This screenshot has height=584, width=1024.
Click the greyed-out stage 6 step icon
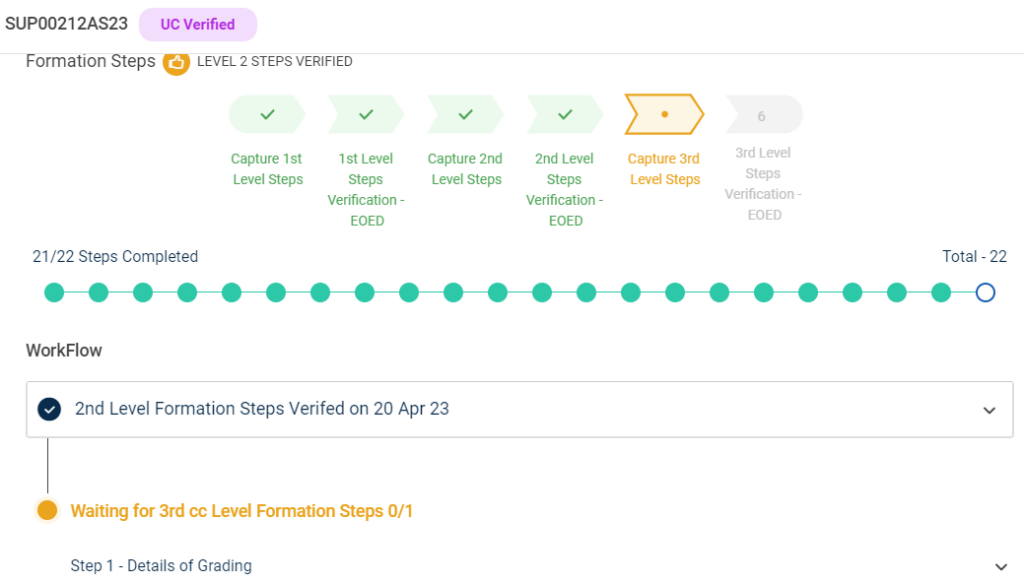tap(762, 115)
